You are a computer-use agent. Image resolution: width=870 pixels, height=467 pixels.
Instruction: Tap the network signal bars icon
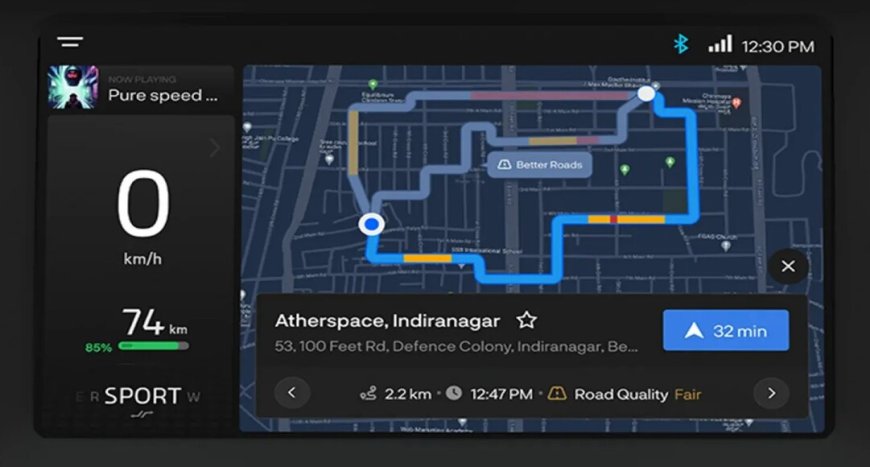pos(720,45)
